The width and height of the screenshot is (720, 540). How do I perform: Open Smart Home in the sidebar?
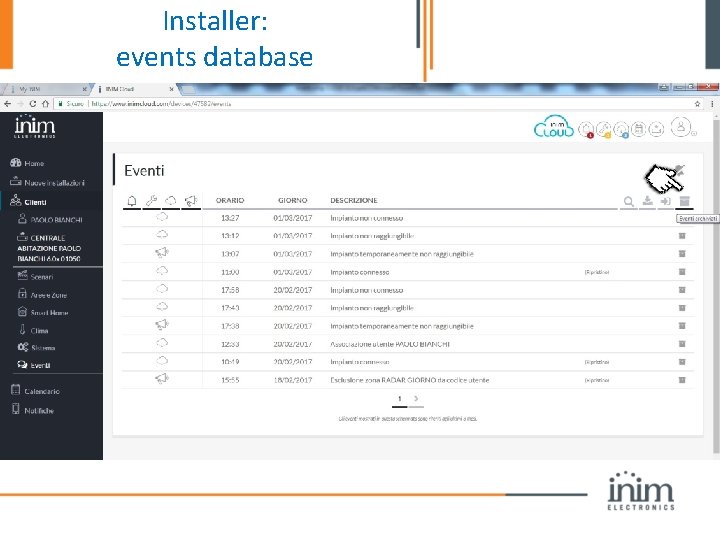(x=43, y=312)
